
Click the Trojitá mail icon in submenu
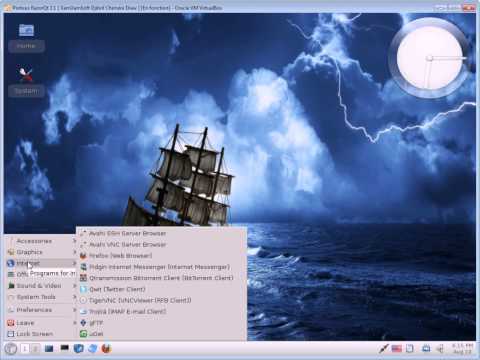pos(83,312)
